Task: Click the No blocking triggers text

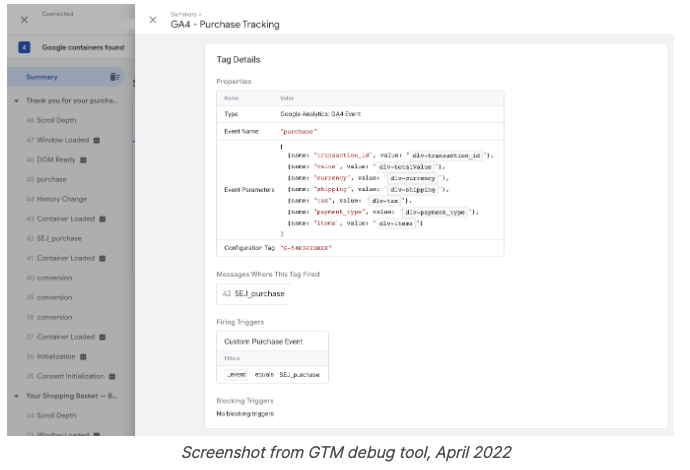Action: pos(245,414)
